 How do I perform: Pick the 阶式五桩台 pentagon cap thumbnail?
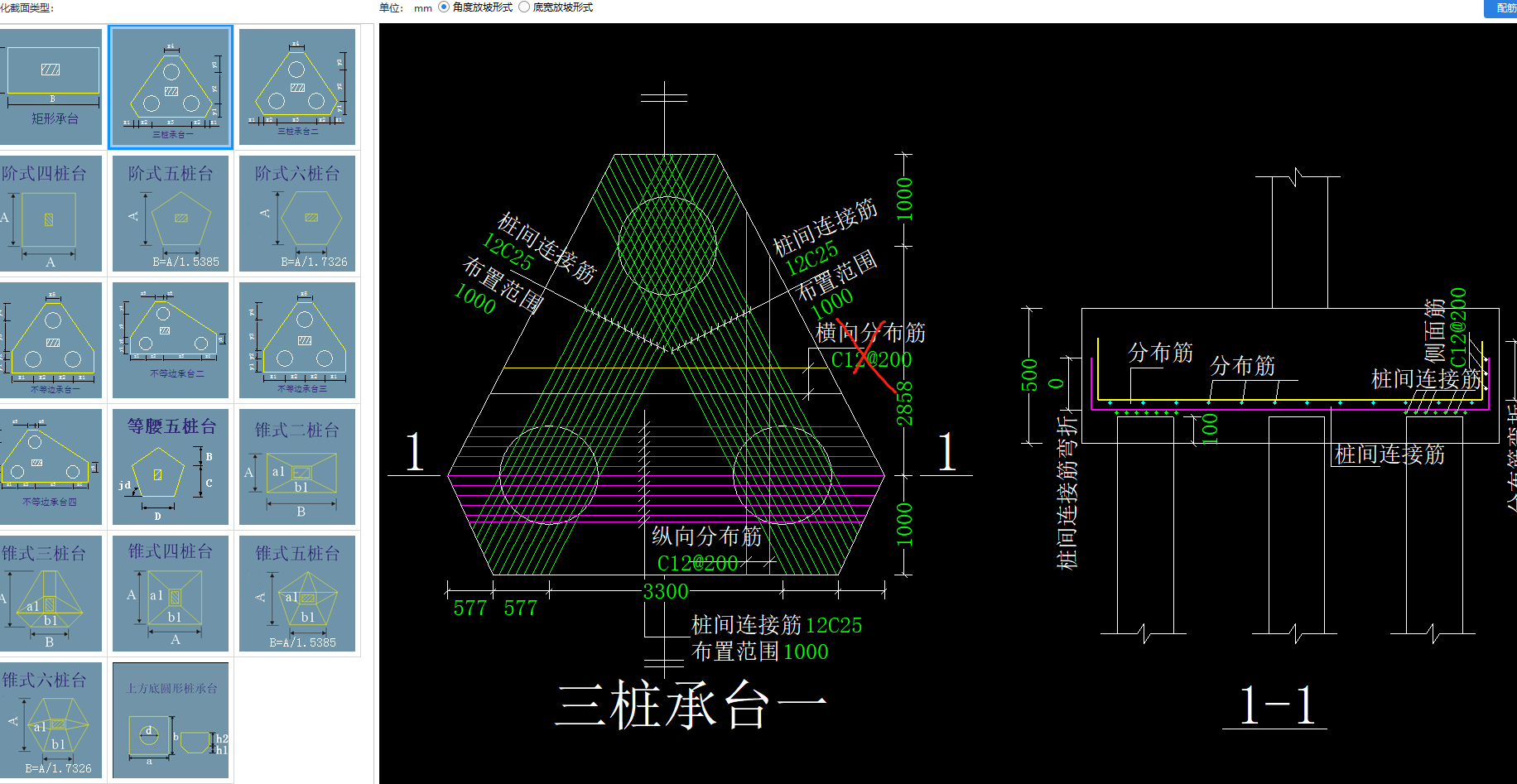coord(171,214)
